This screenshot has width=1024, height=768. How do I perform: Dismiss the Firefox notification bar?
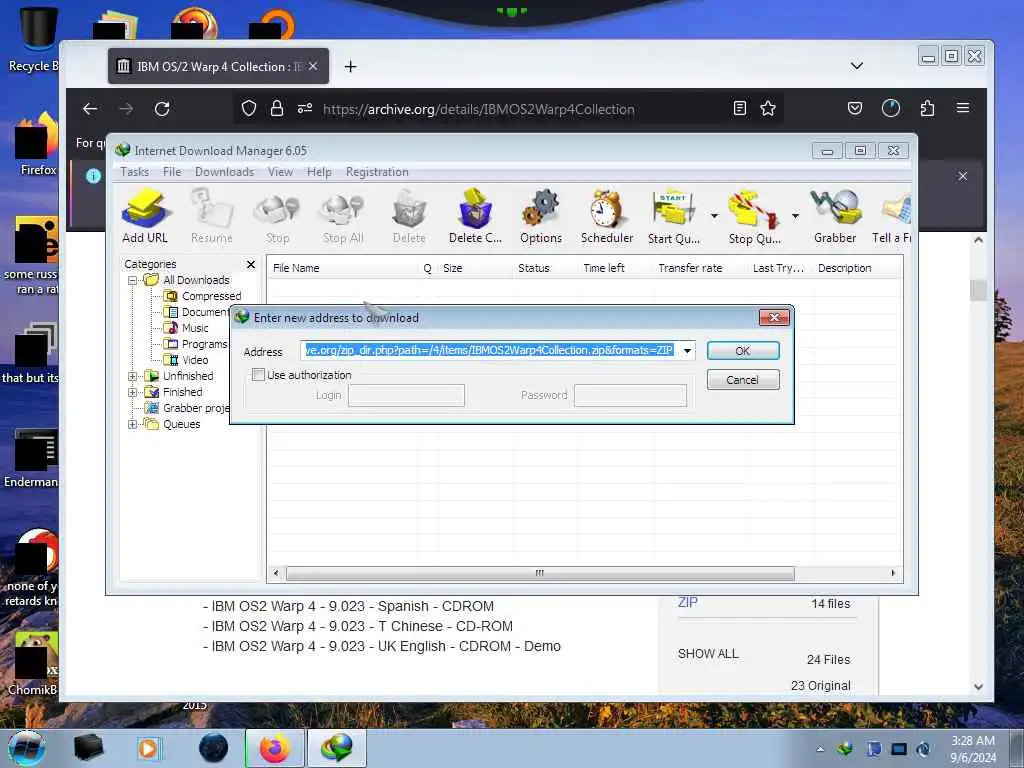963,176
